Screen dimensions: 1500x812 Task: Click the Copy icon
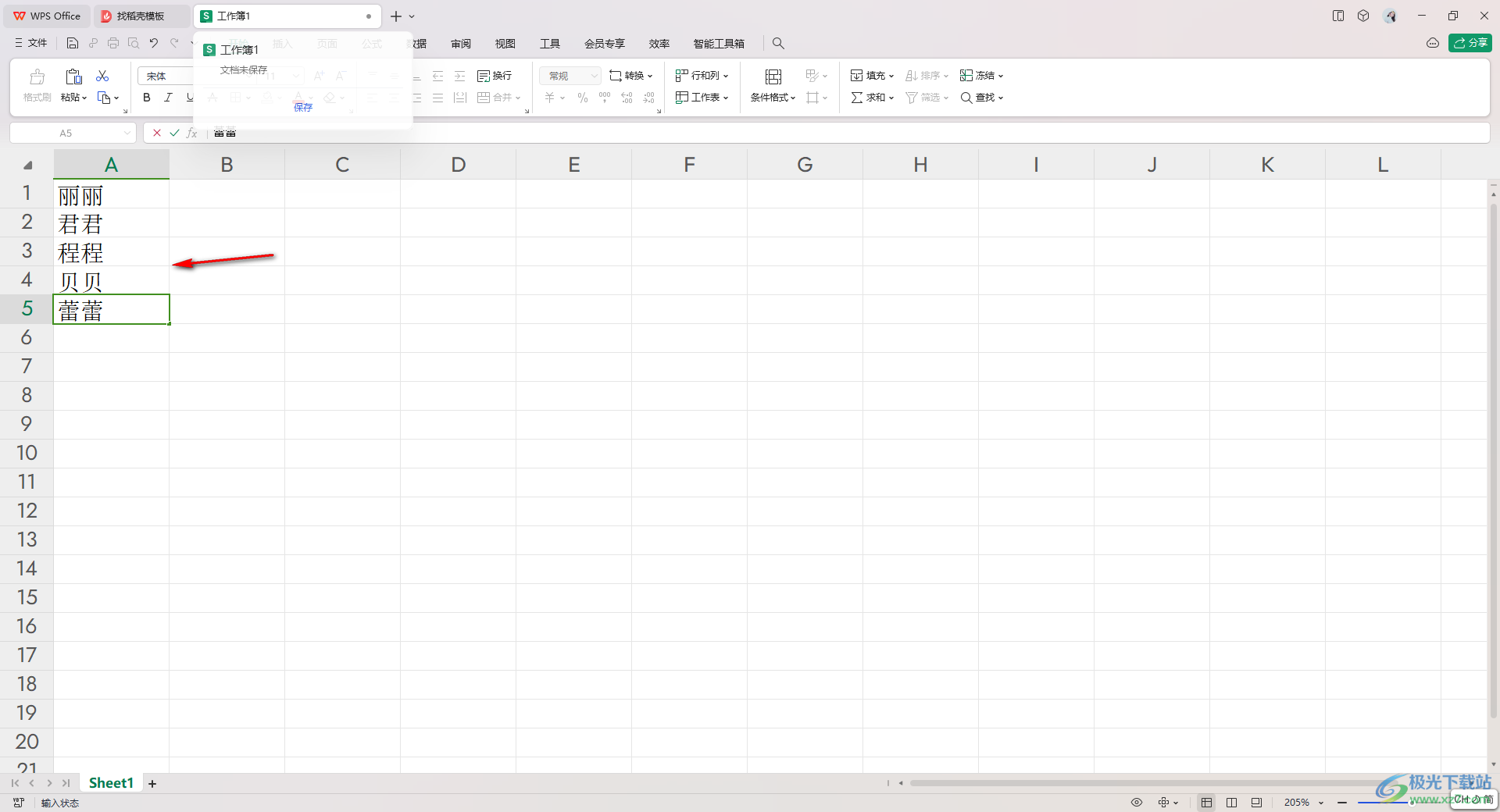tap(104, 98)
